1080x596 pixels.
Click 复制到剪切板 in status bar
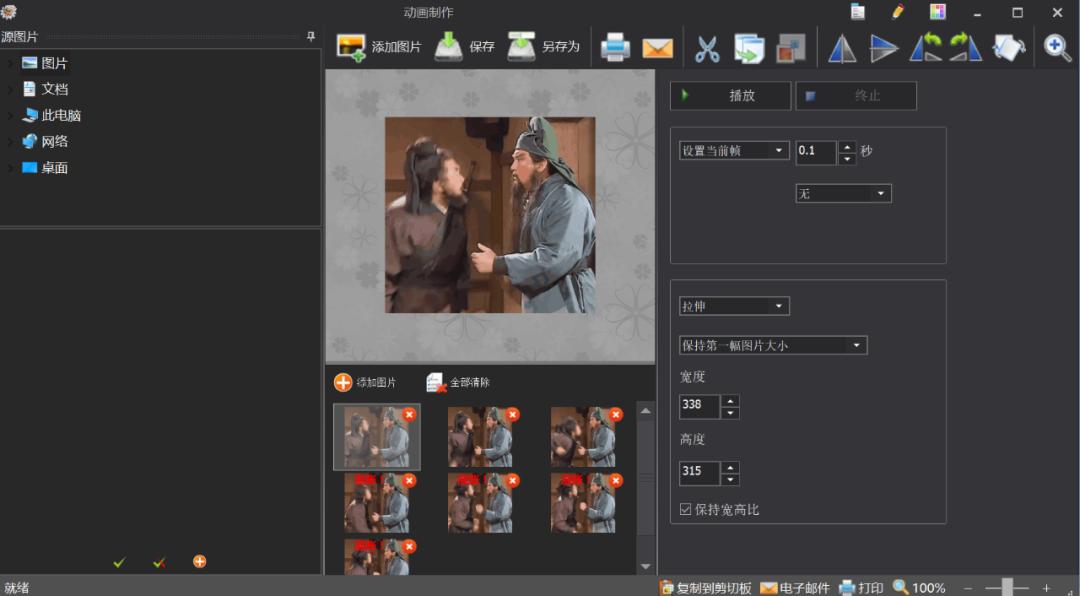tap(706, 587)
